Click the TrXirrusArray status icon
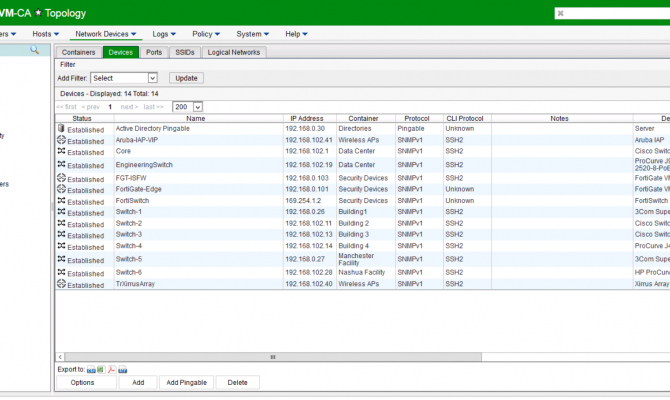 tap(61, 284)
